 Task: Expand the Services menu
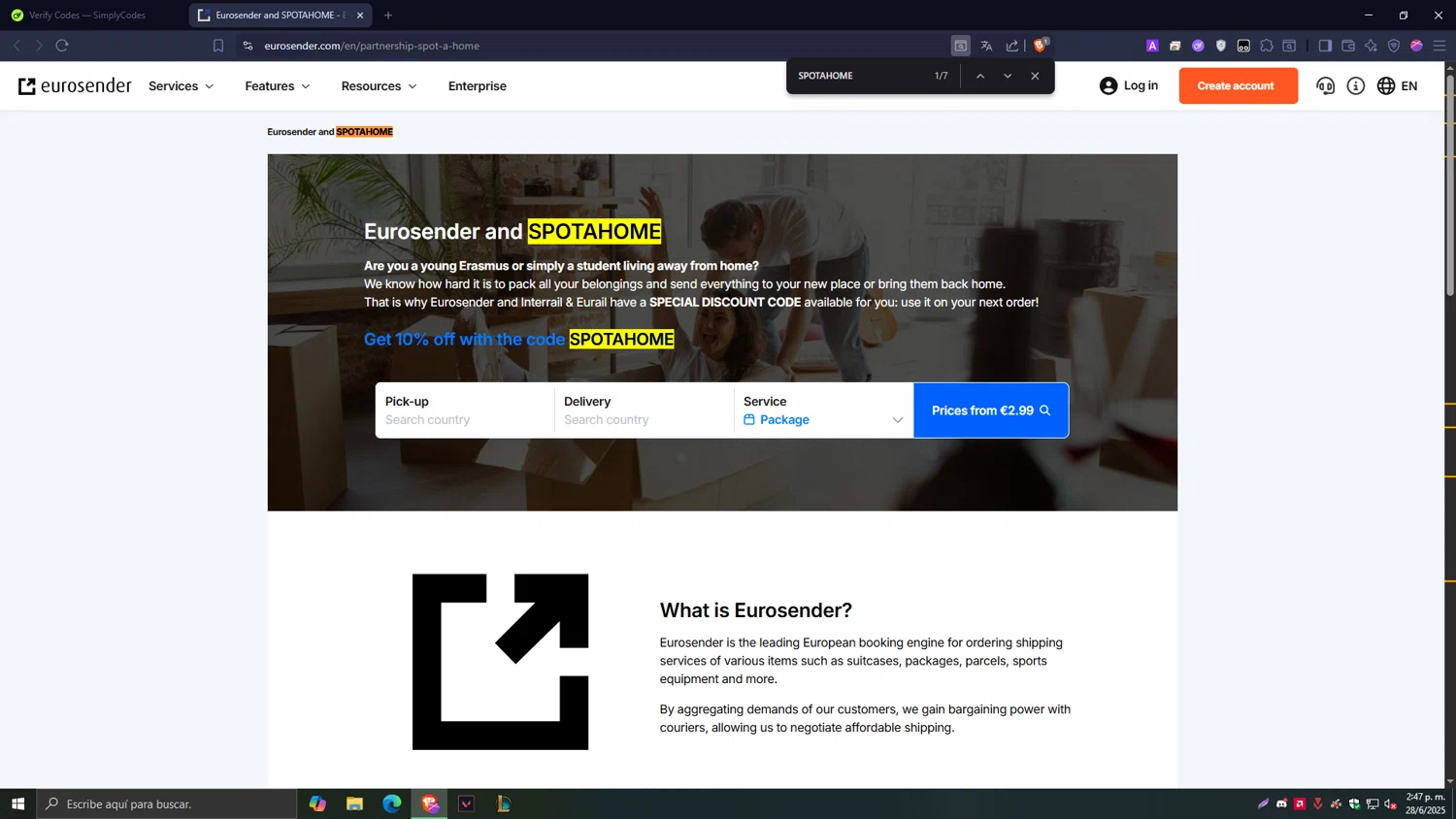click(x=181, y=85)
